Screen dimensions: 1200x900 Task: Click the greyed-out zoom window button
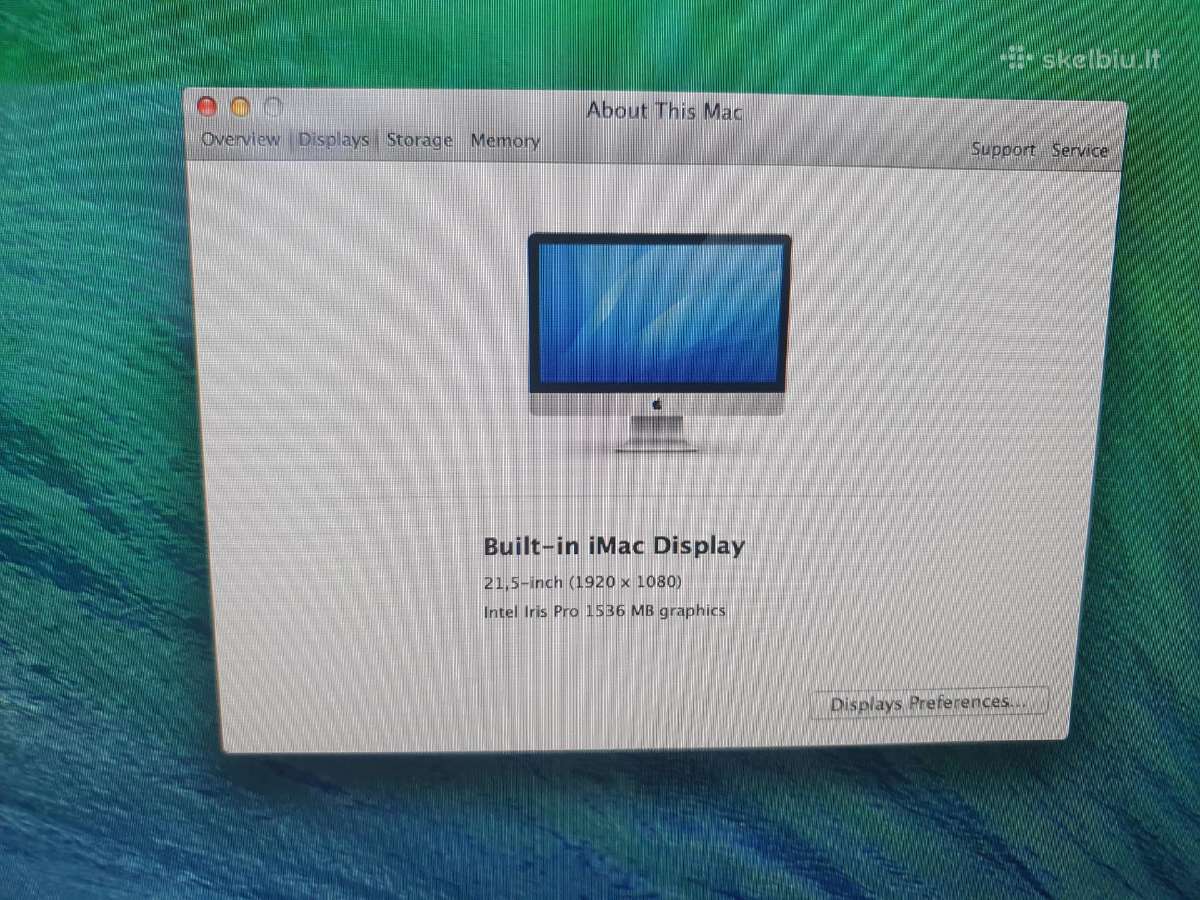click(273, 107)
